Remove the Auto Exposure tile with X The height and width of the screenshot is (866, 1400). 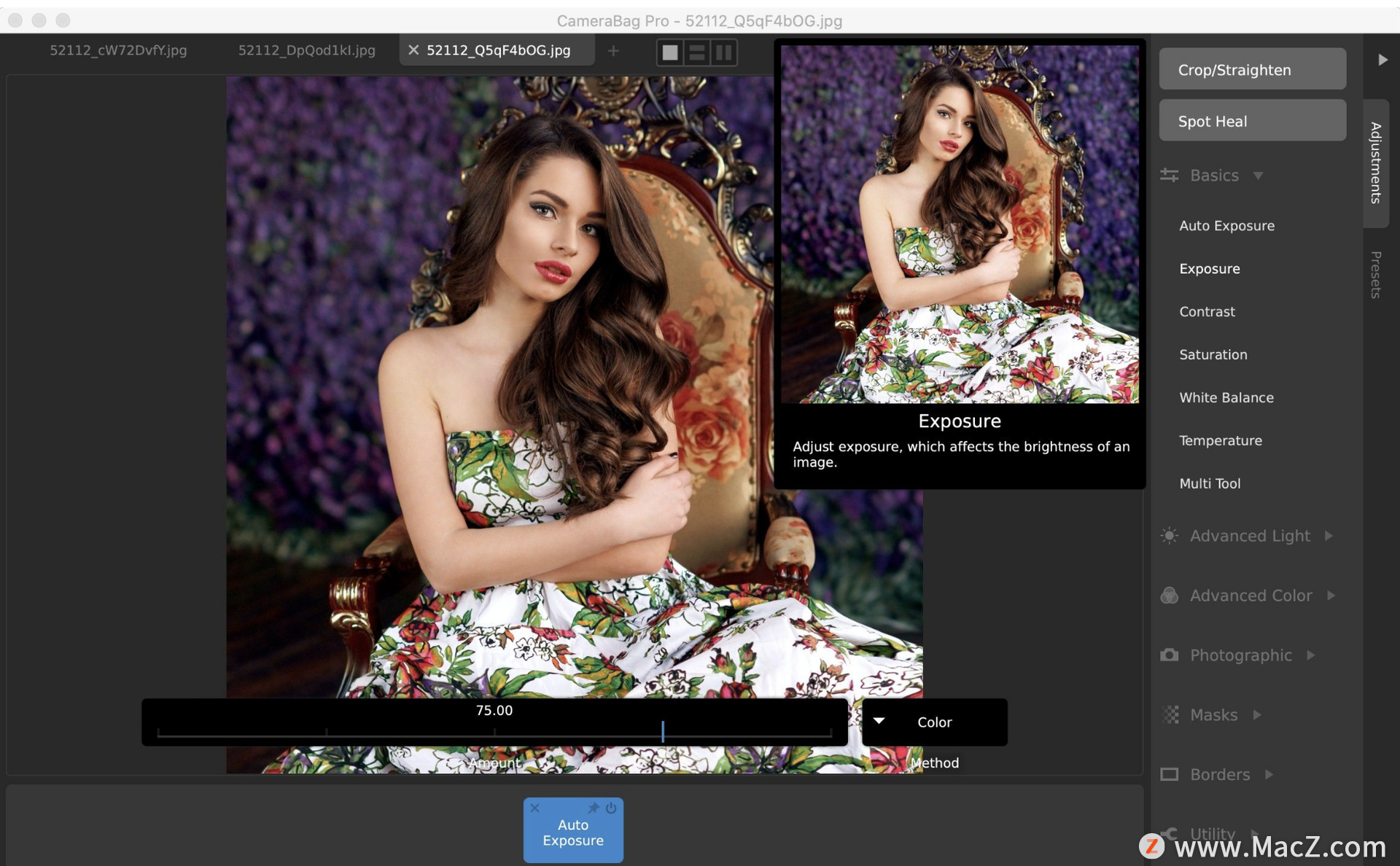point(534,808)
